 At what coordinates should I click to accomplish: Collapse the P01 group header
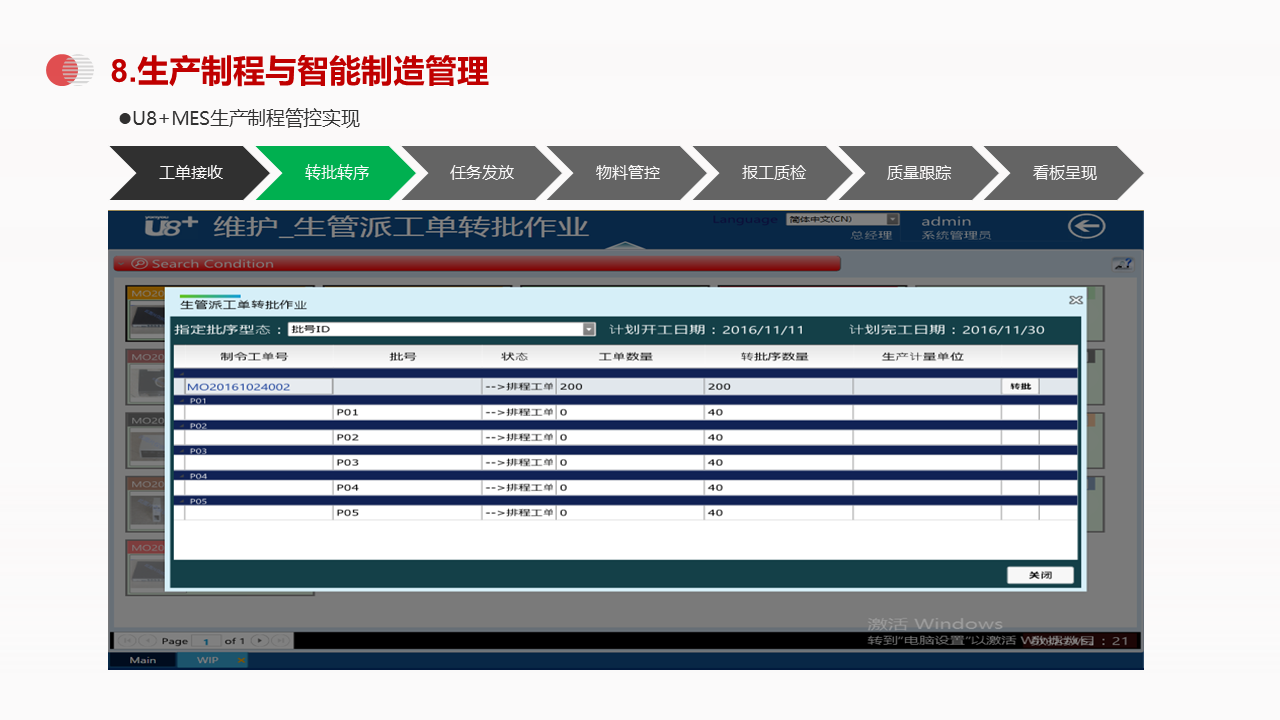[x=181, y=401]
